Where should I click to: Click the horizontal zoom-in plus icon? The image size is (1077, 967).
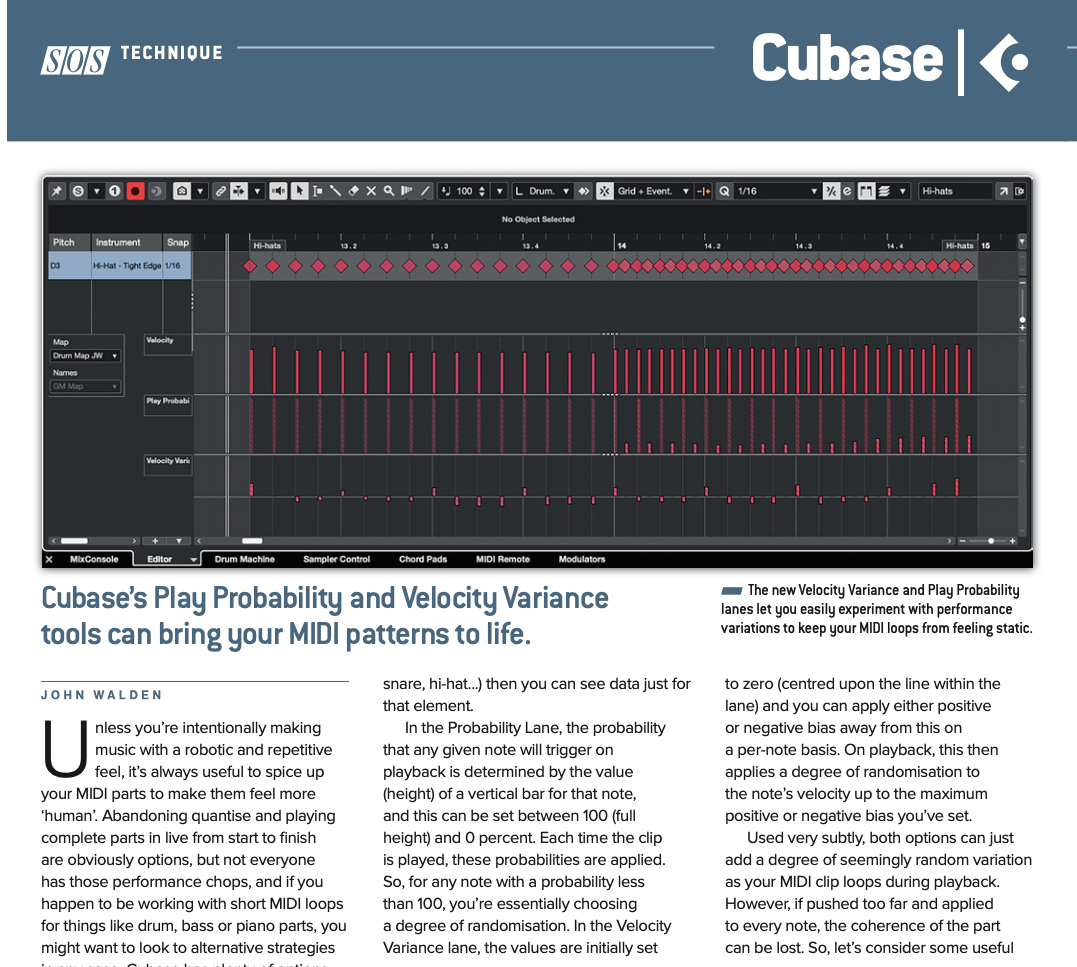coord(1012,541)
